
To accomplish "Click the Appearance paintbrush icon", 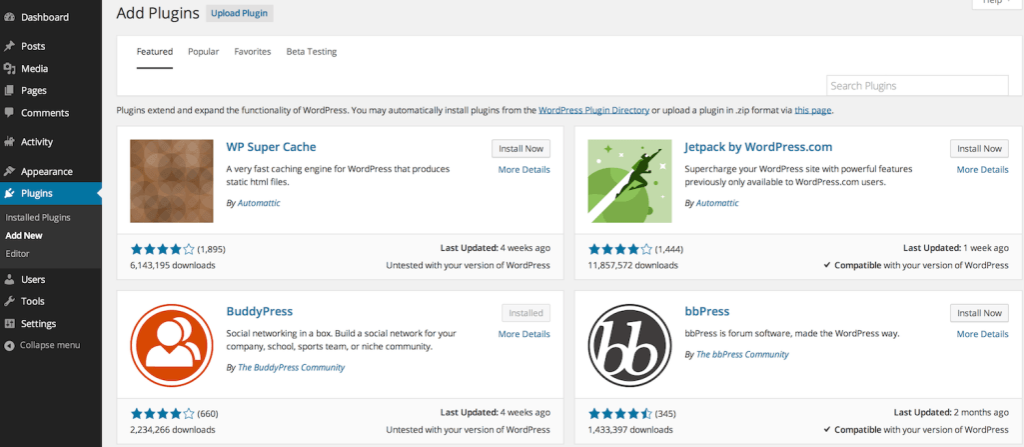I will [9, 171].
